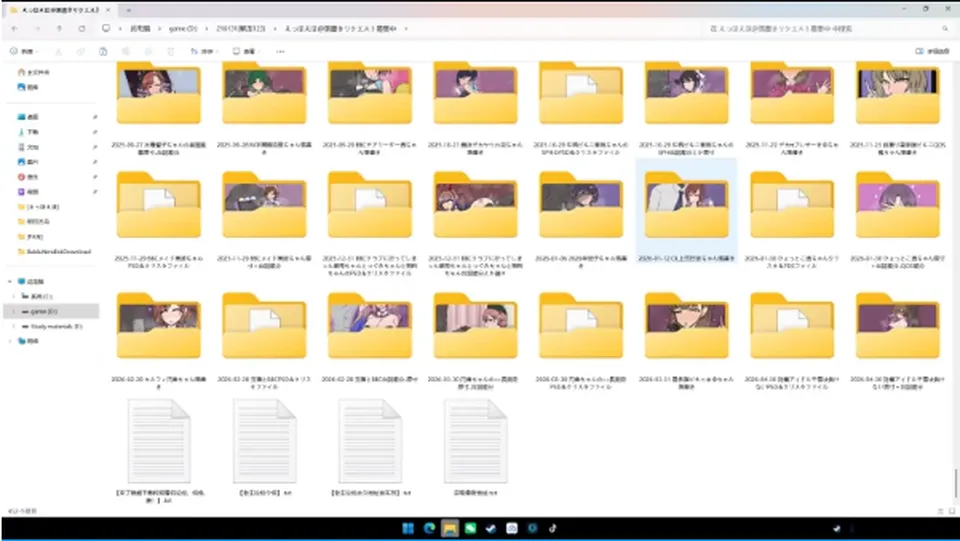
Task: Launch Microsoft Edge from the taskbar
Action: (x=429, y=528)
